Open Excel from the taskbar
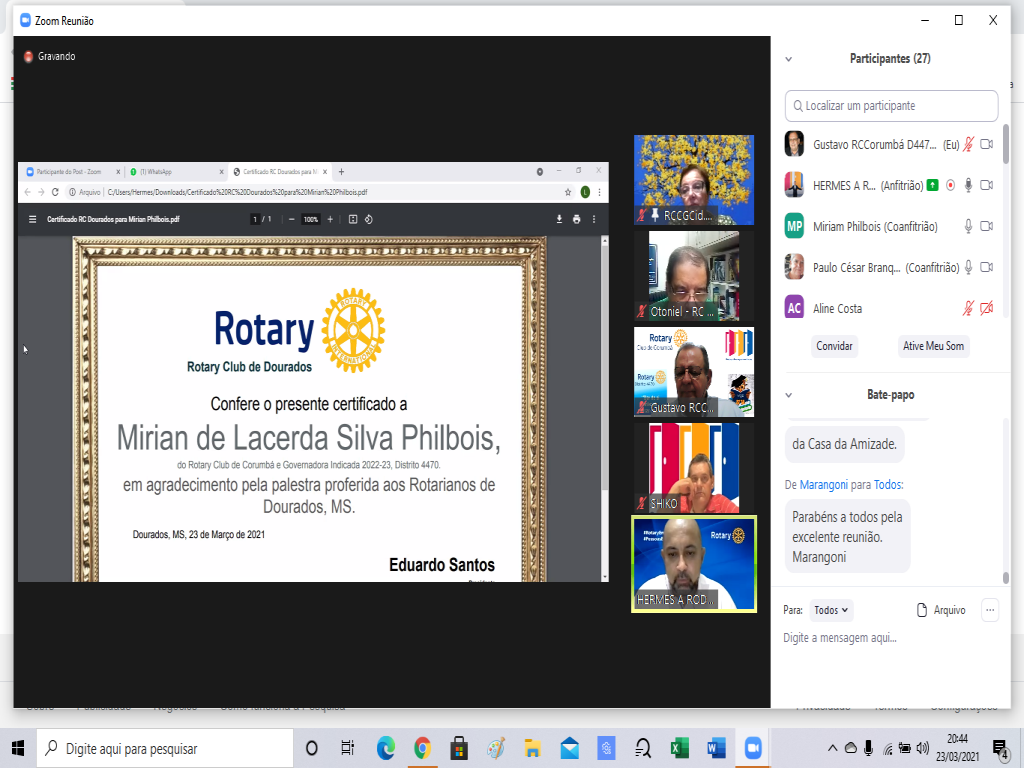The image size is (1024, 768). tap(679, 748)
